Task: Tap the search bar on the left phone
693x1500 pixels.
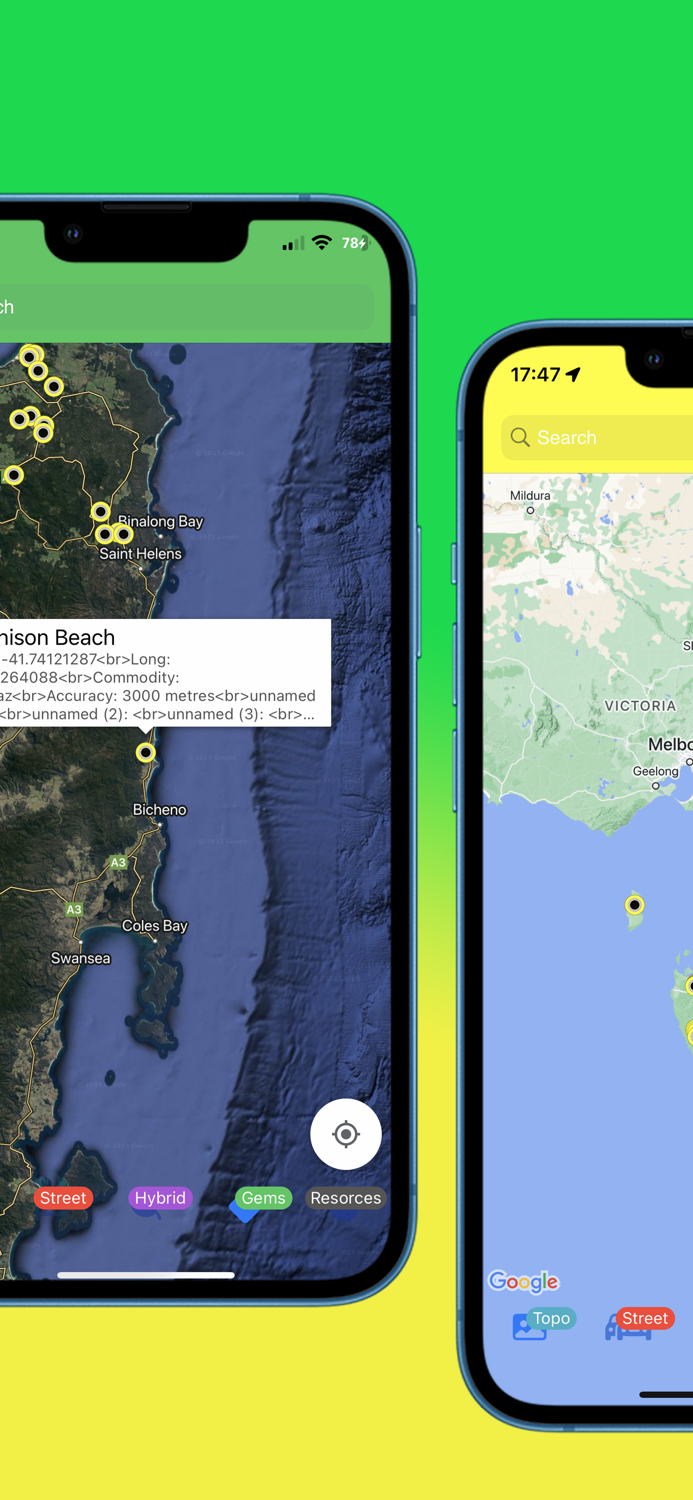Action: click(x=187, y=307)
